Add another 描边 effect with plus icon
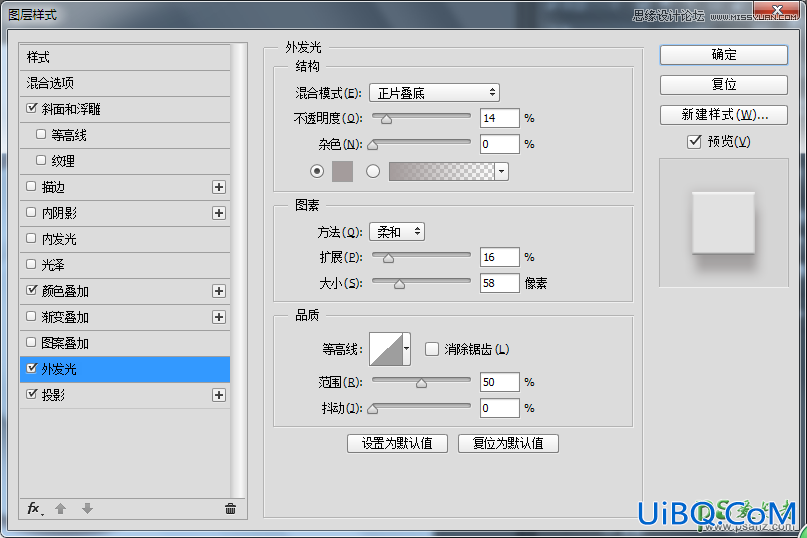Screen dimensions: 807x538 point(219,187)
